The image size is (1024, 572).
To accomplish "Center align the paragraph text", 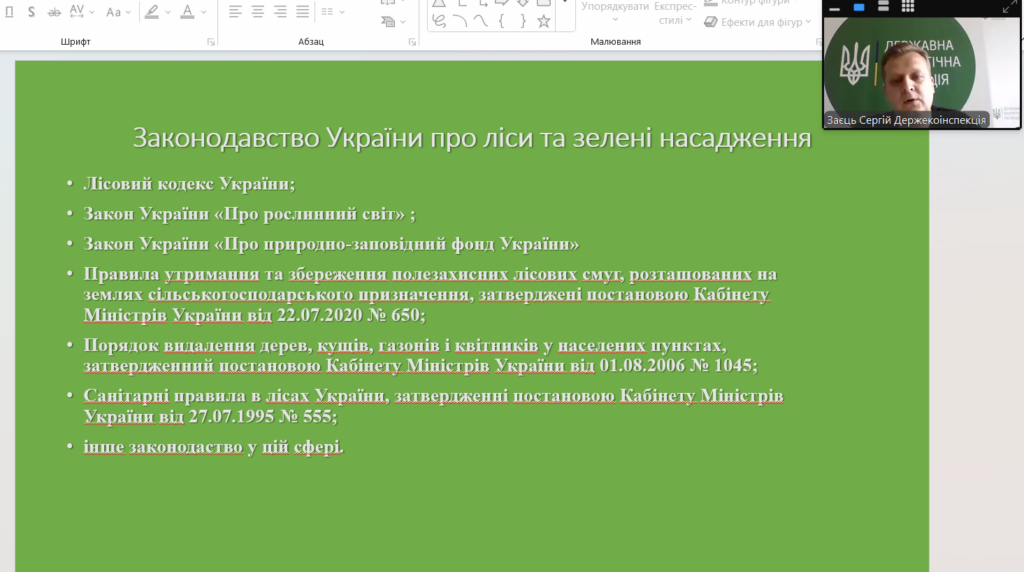I will pos(258,12).
